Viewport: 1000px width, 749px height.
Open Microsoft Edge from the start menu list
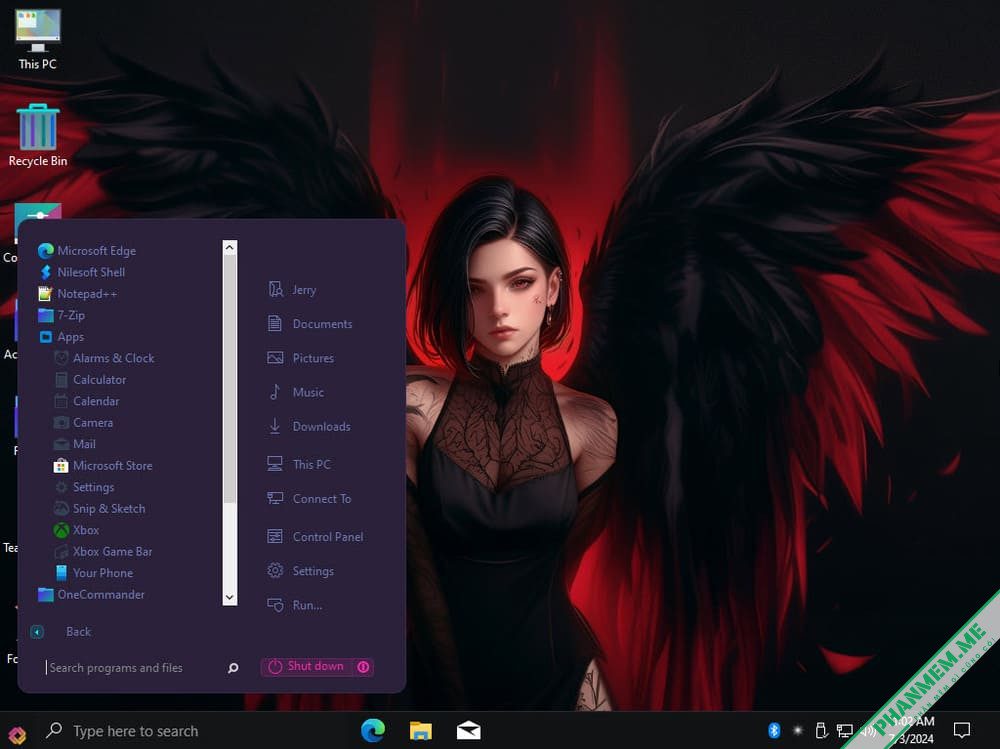tap(87, 251)
